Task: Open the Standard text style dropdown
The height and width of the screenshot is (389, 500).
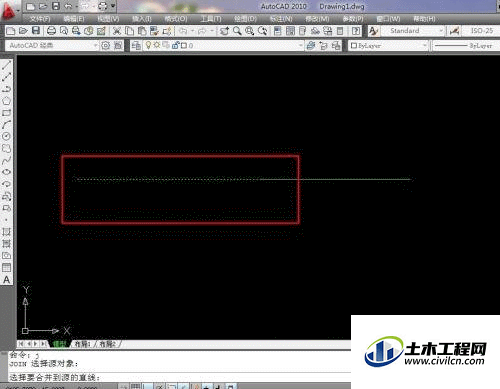Action: (412, 31)
